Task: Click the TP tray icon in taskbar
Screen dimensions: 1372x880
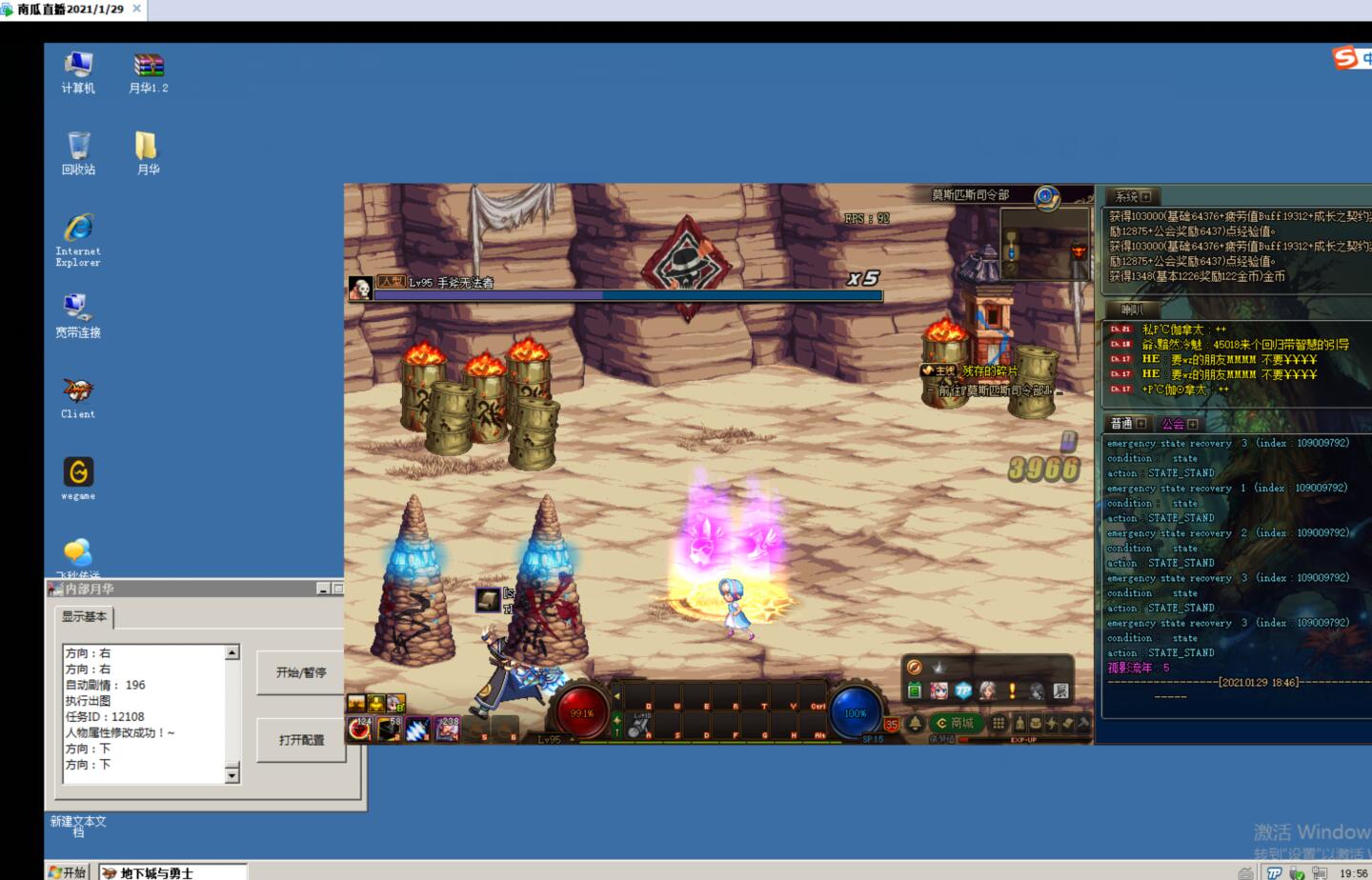Action: click(1274, 873)
